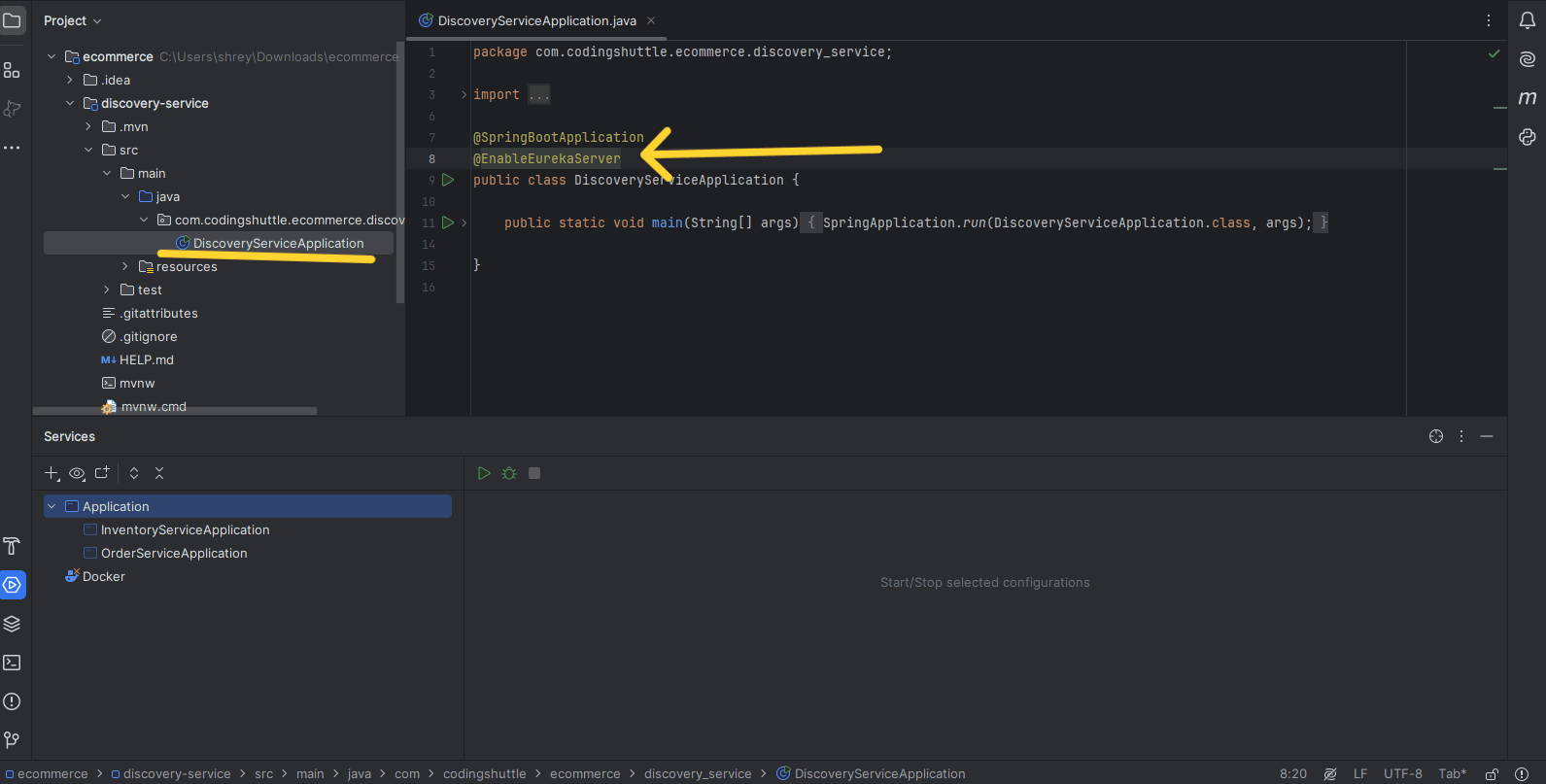Expand the resources folder
The image size is (1546, 784).
tap(125, 266)
